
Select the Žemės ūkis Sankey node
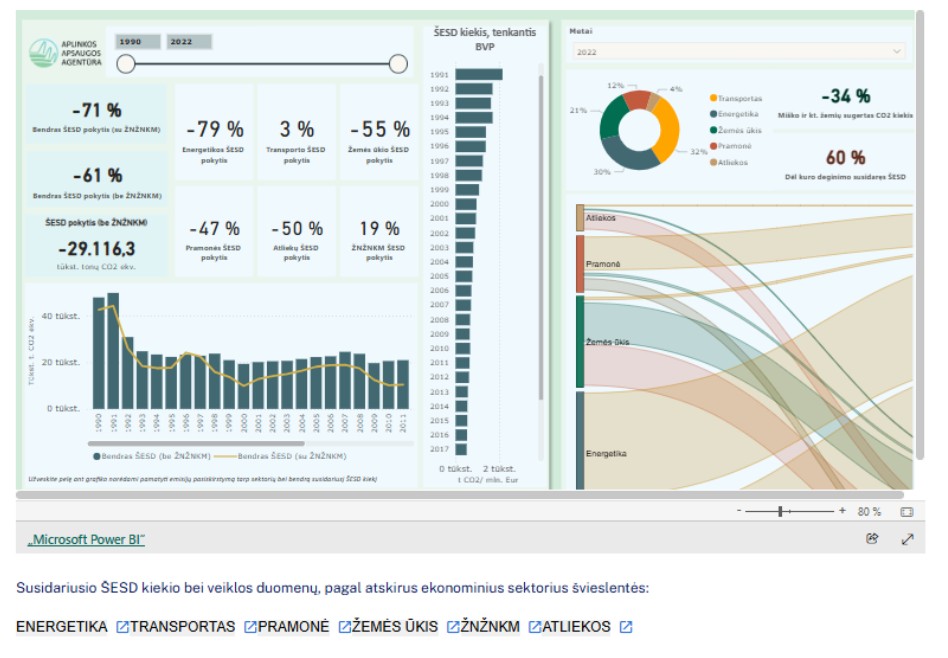pos(580,341)
